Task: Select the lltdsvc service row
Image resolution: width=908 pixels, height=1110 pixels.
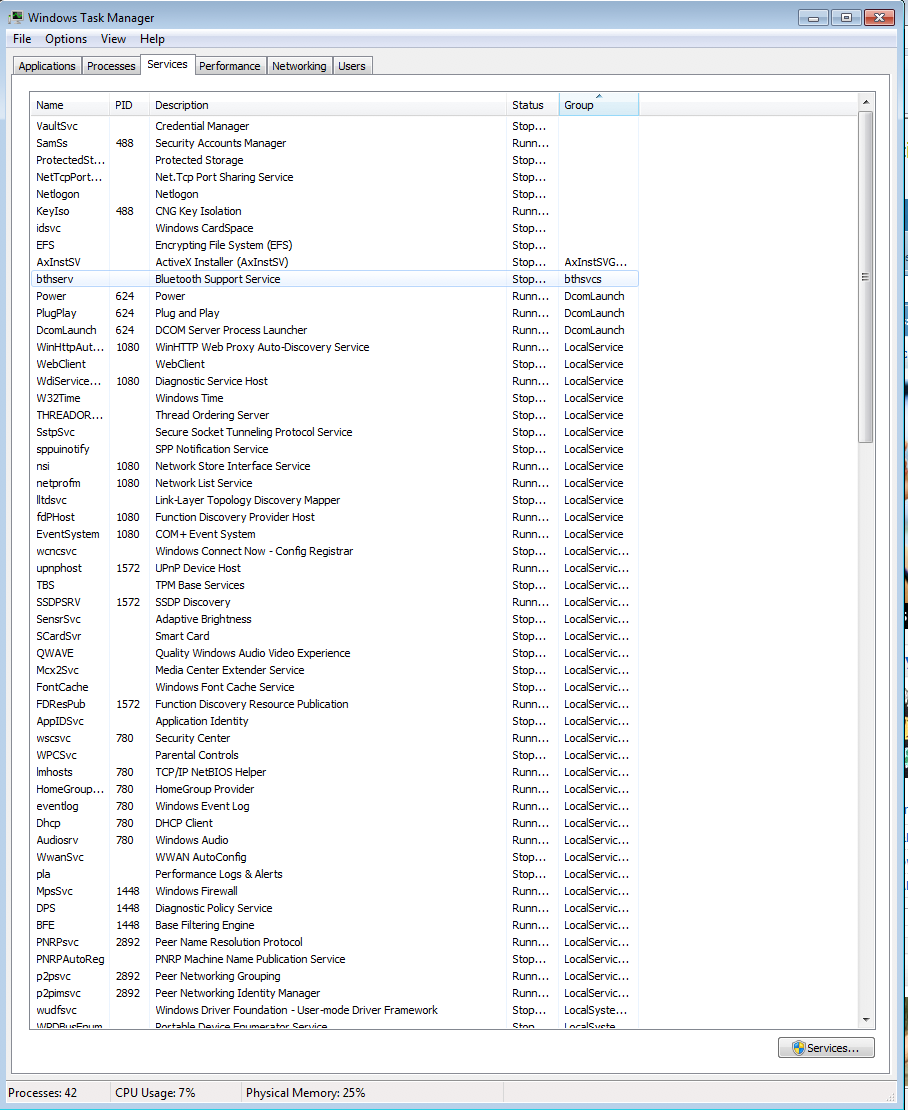Action: (x=335, y=500)
